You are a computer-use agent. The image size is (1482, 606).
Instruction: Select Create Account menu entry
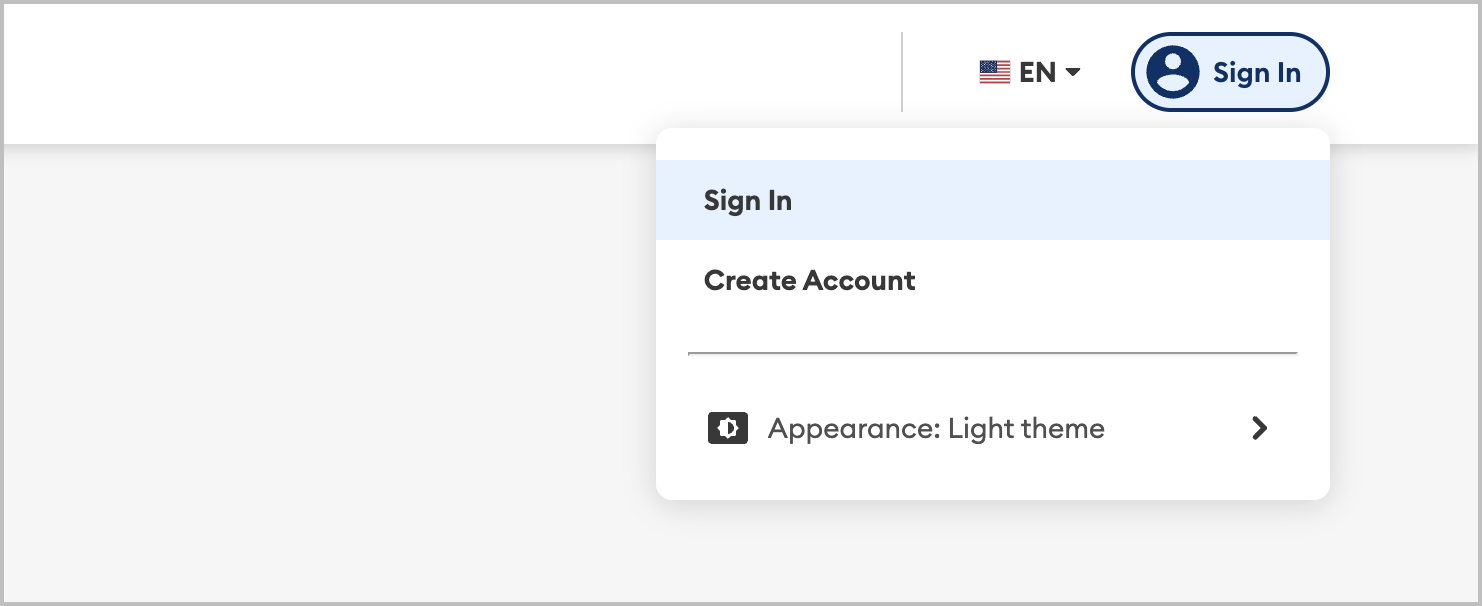click(x=993, y=280)
